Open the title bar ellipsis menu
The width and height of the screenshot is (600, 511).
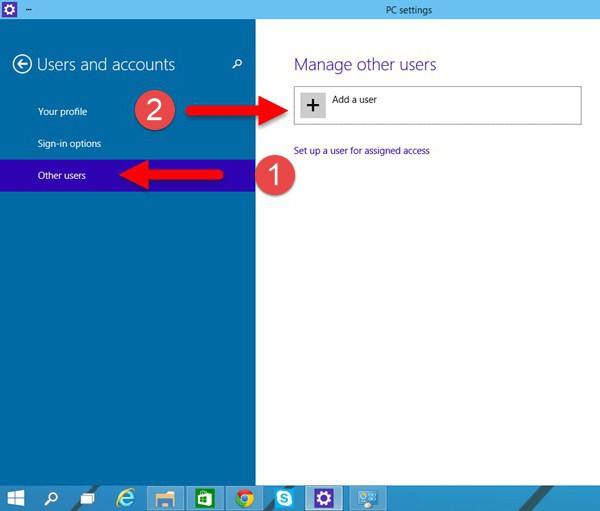pos(29,10)
